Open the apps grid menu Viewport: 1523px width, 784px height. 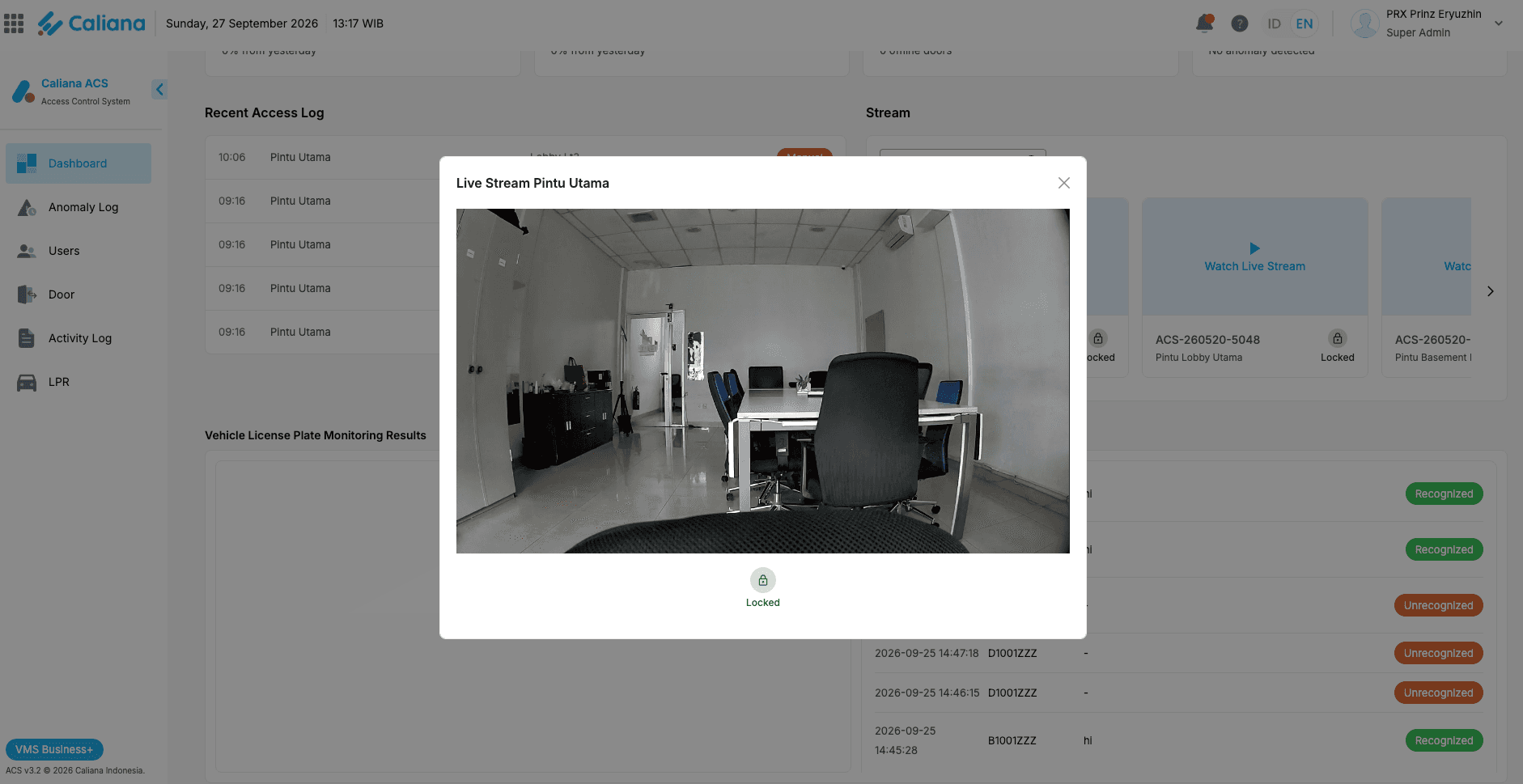pyautogui.click(x=14, y=23)
